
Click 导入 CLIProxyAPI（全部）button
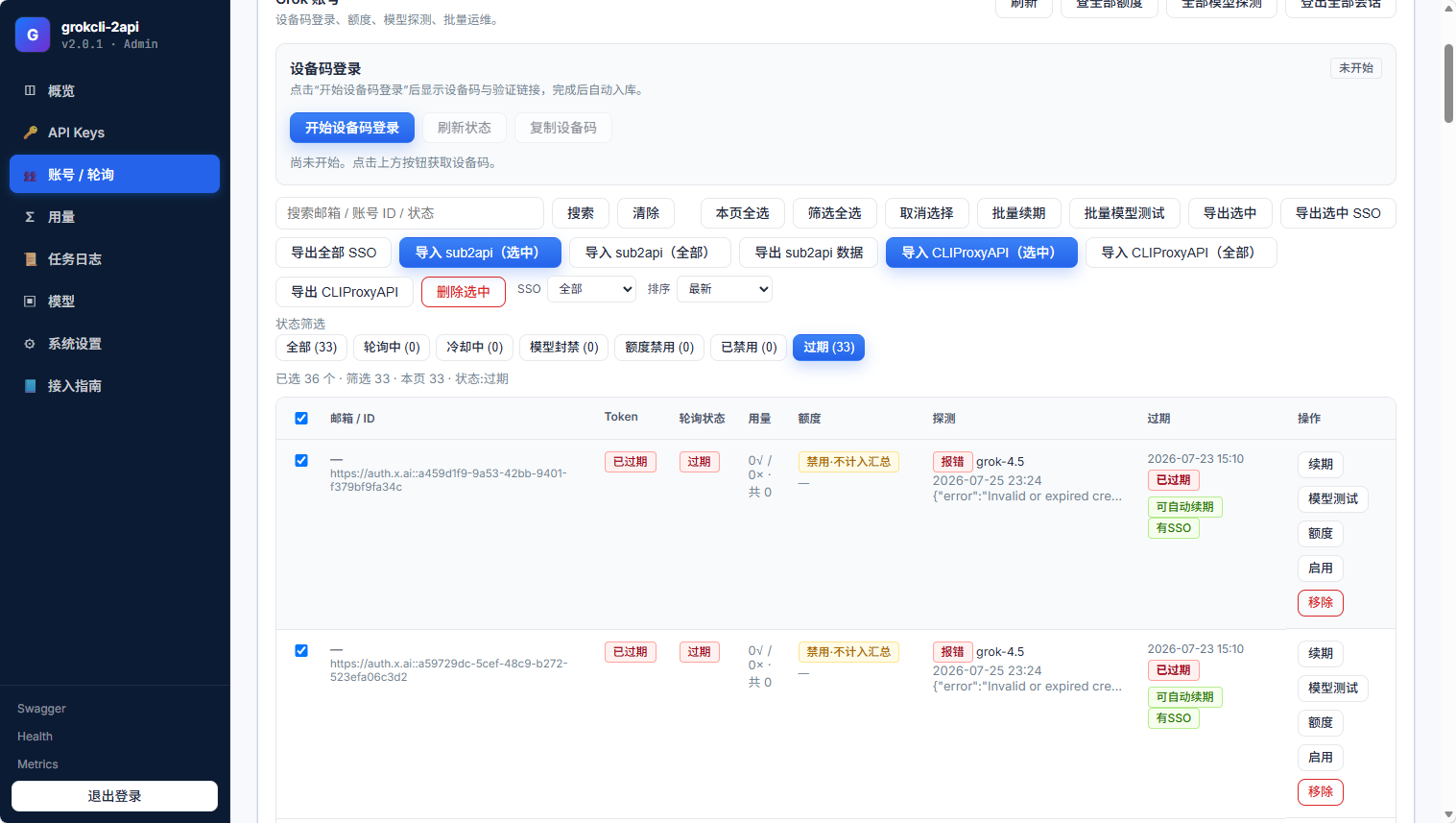[1182, 253]
